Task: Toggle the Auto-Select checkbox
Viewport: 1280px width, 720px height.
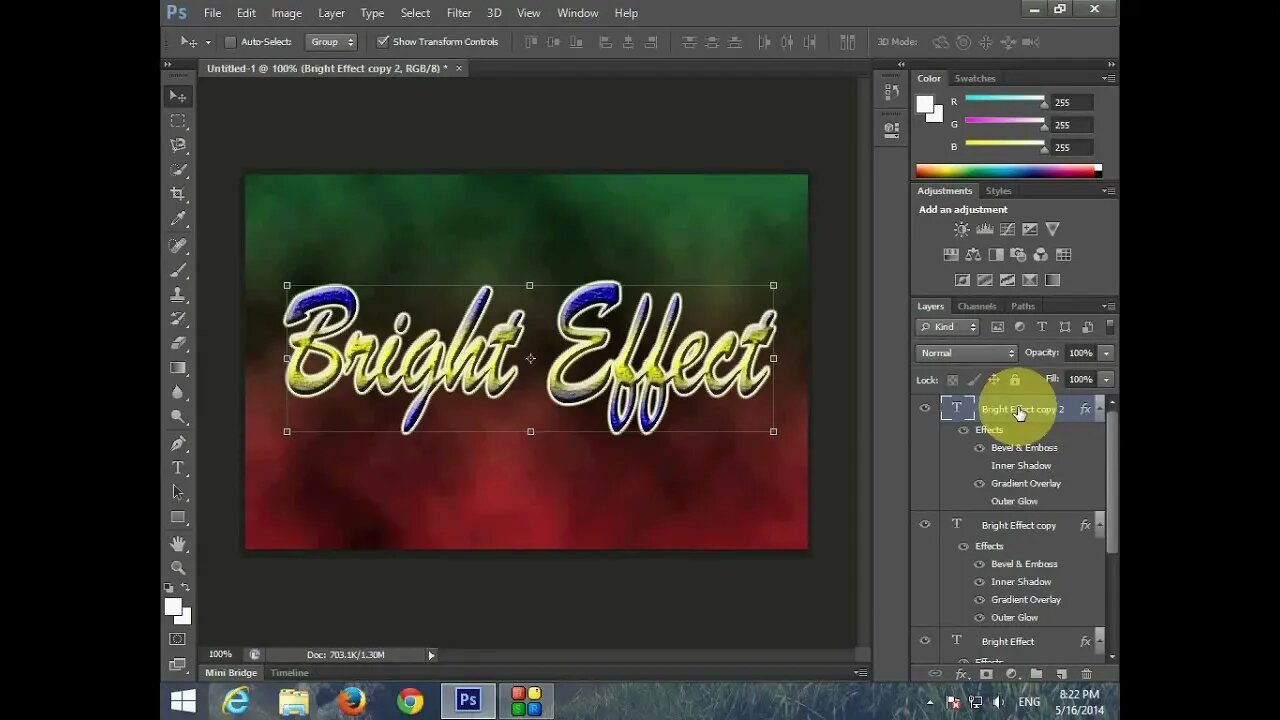Action: (230, 42)
